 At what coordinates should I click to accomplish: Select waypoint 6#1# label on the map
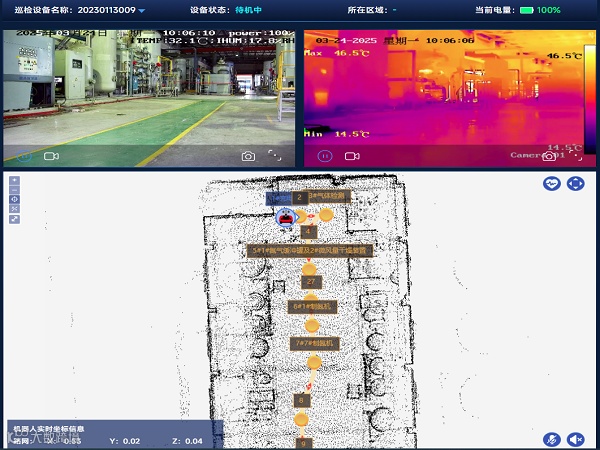point(312,307)
